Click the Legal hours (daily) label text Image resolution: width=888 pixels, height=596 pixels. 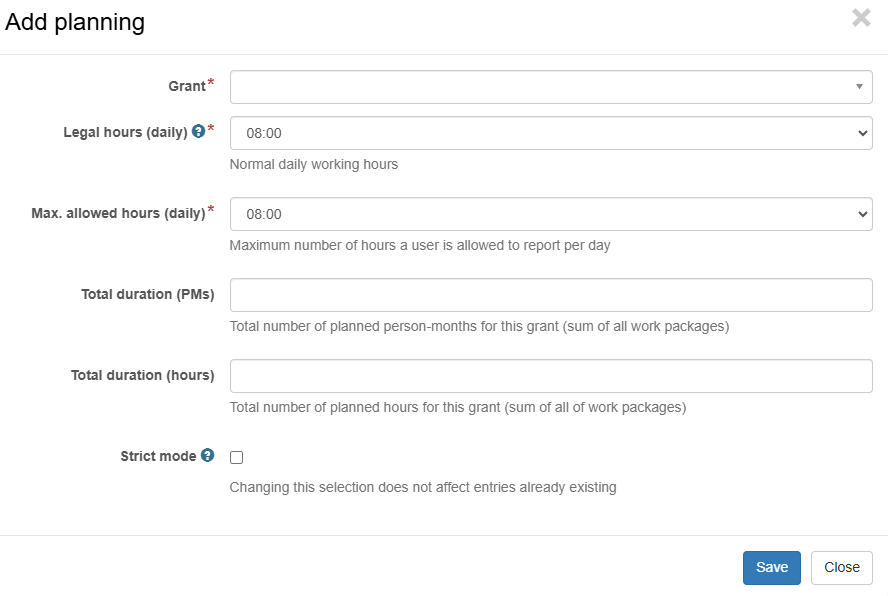click(125, 132)
